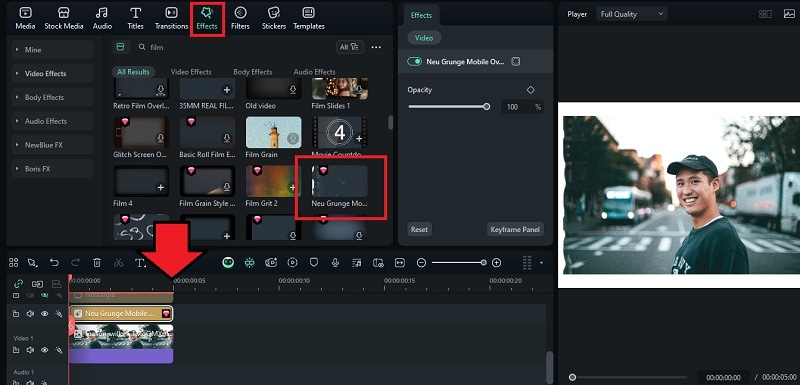The height and width of the screenshot is (385, 800).
Task: Open the Keyframe Panel button
Action: click(515, 229)
